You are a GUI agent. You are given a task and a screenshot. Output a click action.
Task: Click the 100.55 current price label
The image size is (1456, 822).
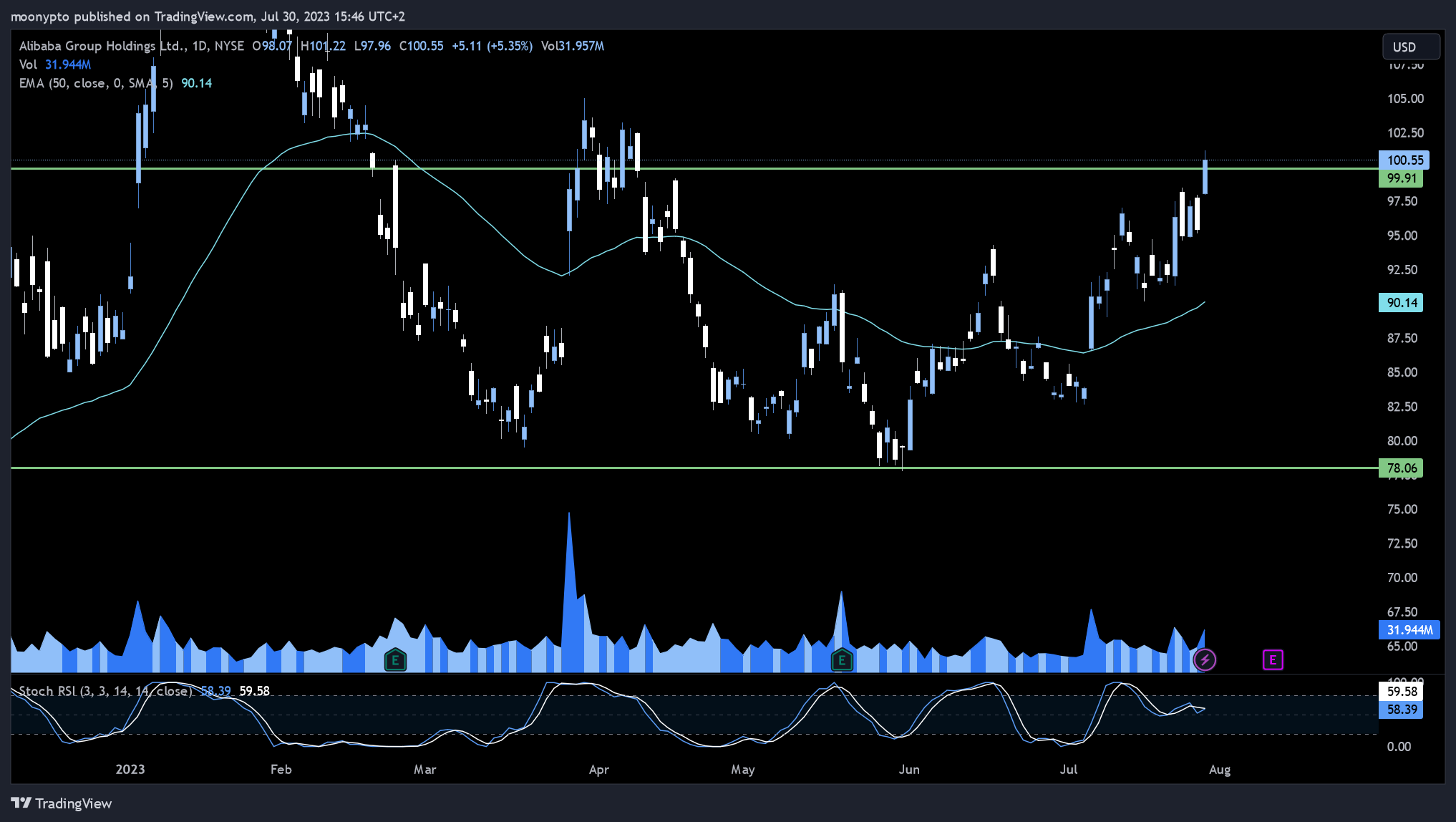pyautogui.click(x=1404, y=160)
